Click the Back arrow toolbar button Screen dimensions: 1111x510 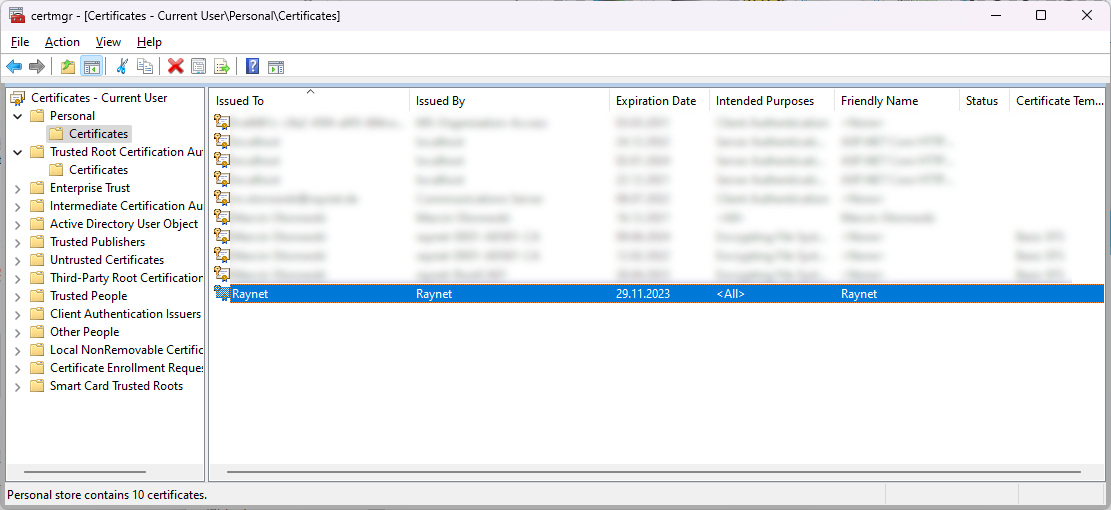point(14,67)
